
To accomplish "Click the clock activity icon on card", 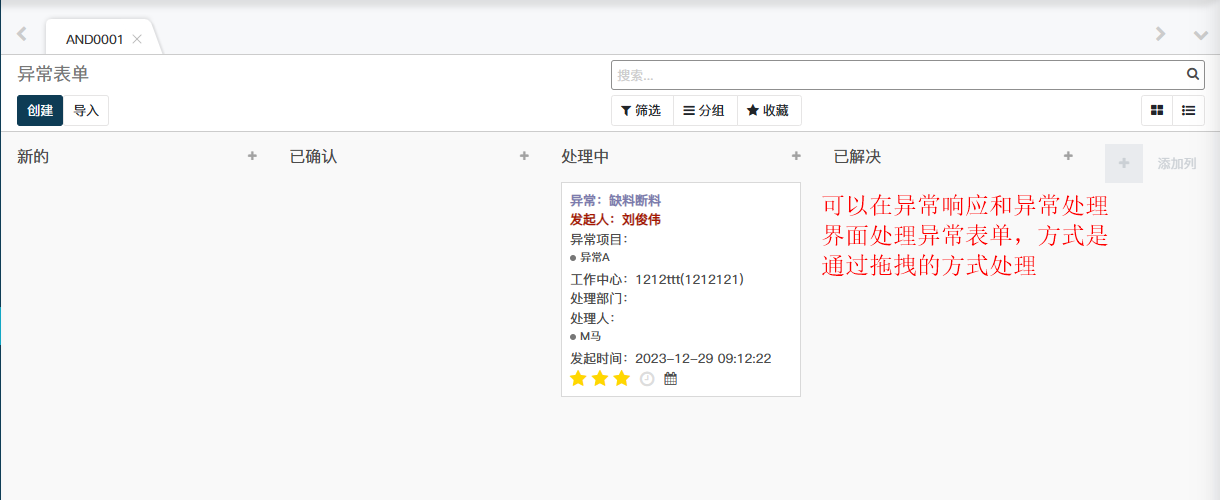I will (647, 379).
